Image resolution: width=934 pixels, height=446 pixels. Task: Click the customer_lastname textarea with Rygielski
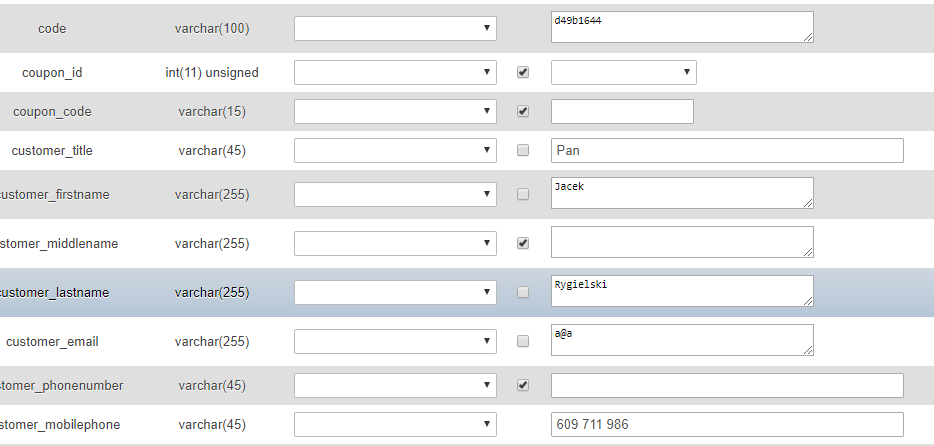(x=681, y=291)
